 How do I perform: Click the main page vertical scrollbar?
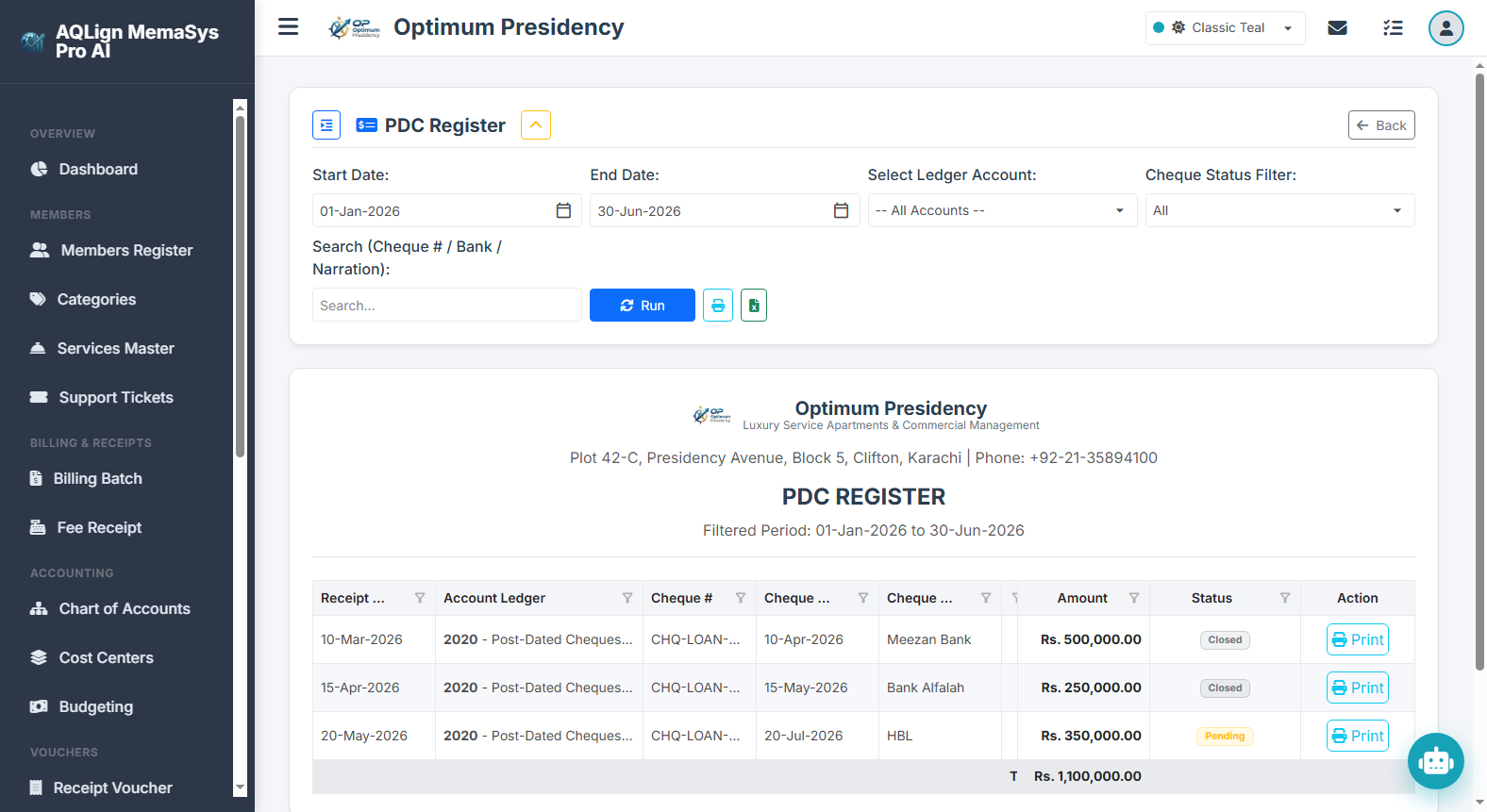click(x=1479, y=372)
